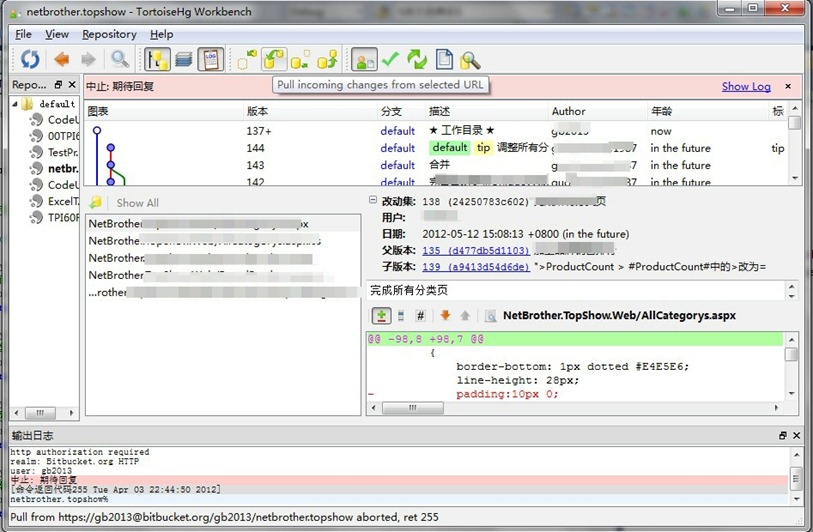Follow the Show Log link

[x=746, y=87]
